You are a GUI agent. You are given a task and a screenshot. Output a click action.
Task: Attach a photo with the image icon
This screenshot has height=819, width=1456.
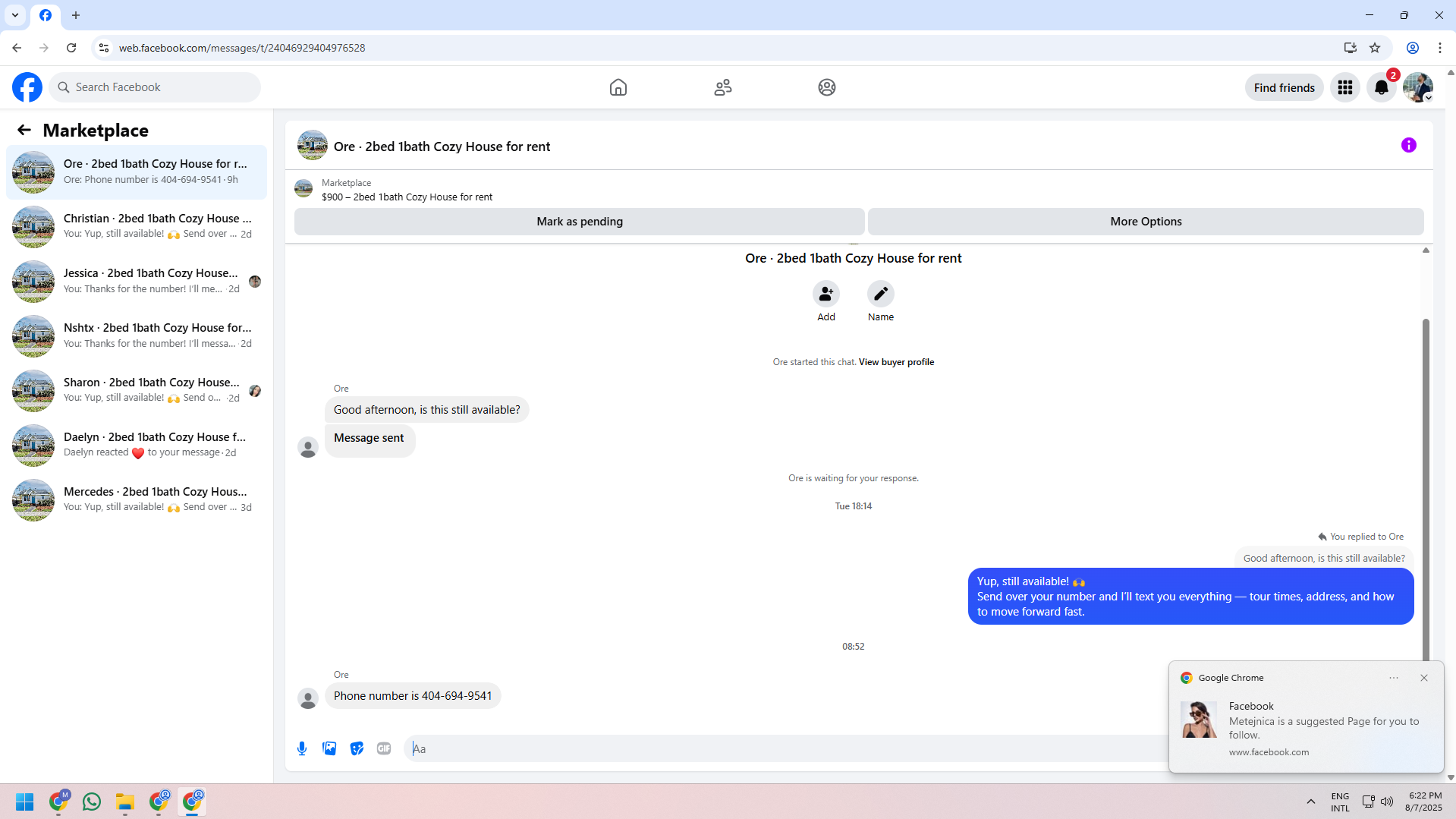pos(329,748)
